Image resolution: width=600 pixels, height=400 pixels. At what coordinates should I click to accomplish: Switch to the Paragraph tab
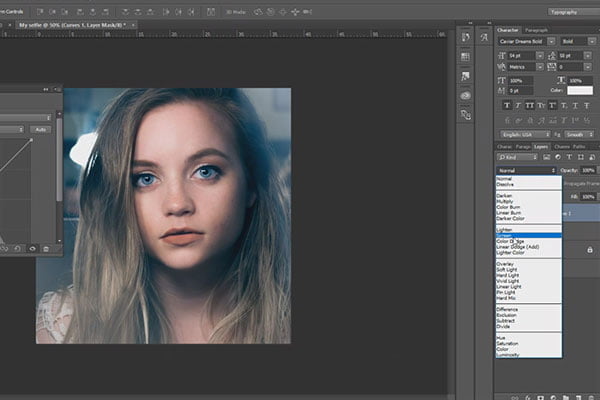pos(536,30)
